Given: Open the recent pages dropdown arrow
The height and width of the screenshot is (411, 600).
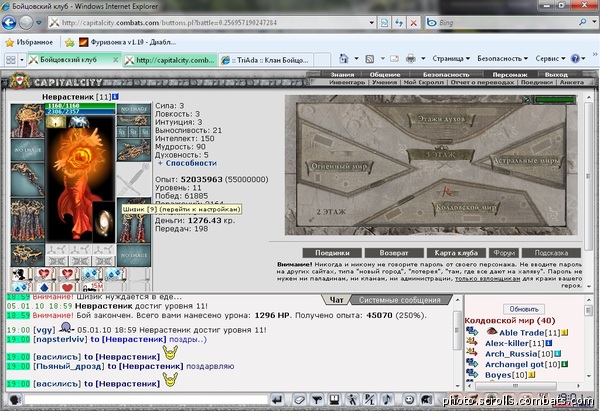Looking at the screenshot, I should (39, 23).
